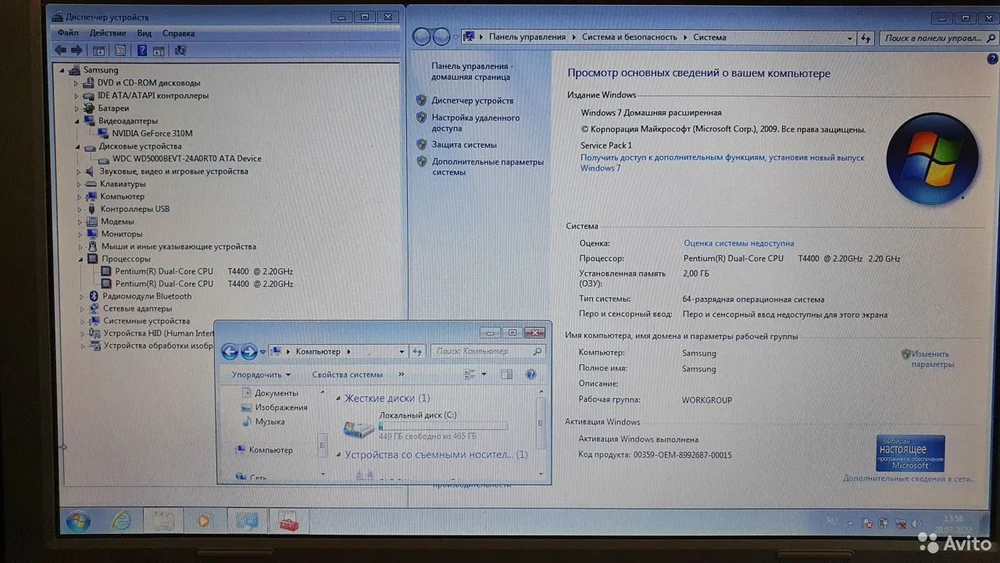
Task: Click link to get new Windows 7 edition features
Action: coord(722,163)
